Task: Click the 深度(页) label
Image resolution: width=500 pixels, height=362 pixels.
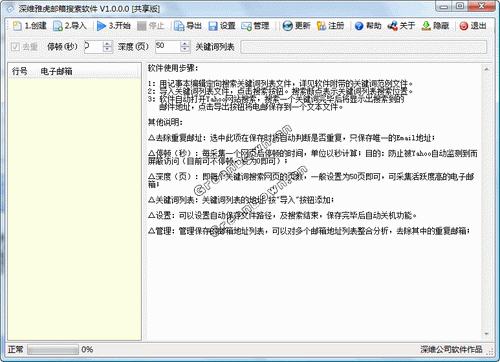Action: click(133, 47)
